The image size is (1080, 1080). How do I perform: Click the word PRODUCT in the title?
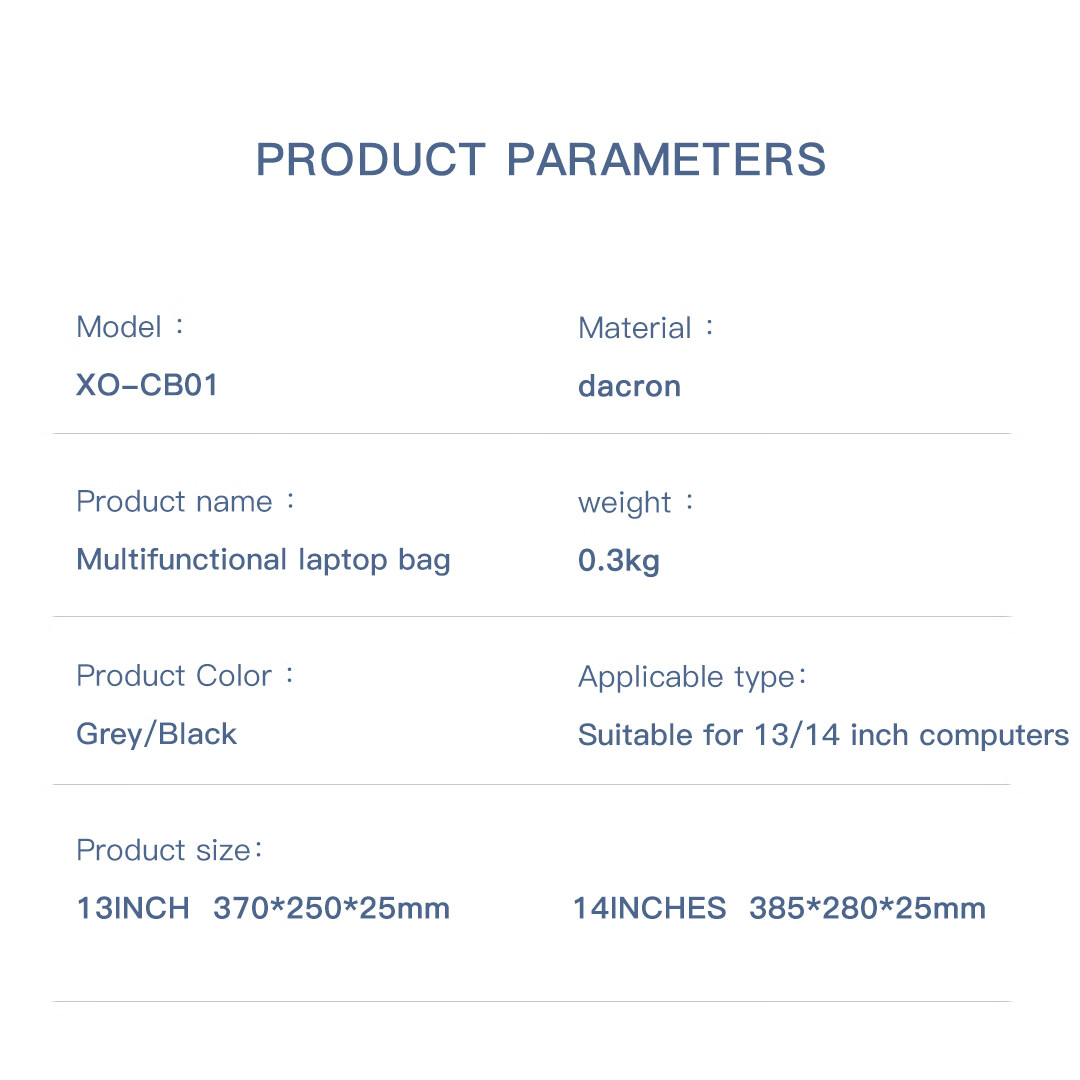pyautogui.click(x=370, y=160)
